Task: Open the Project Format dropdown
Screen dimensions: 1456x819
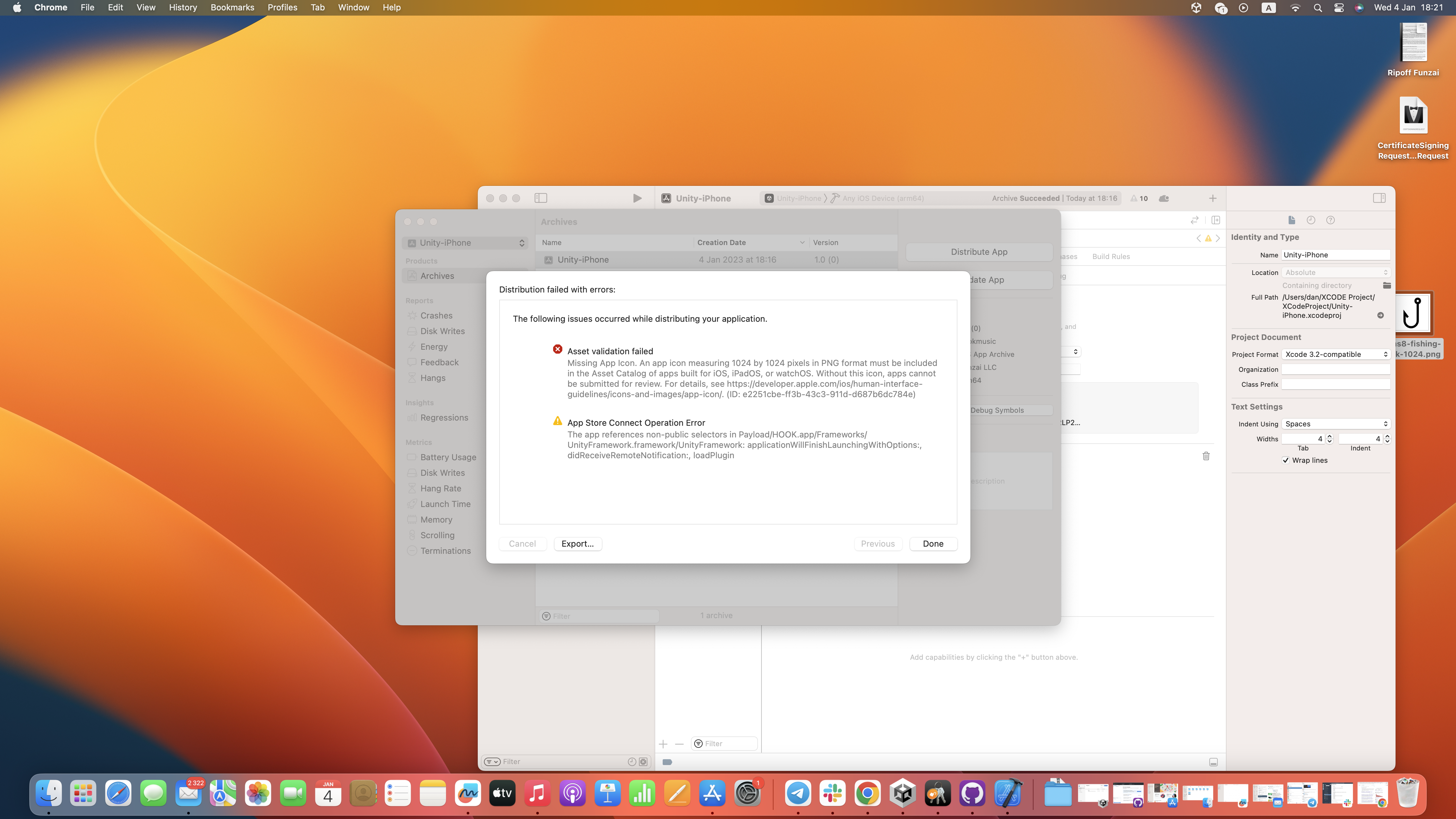Action: [1336, 354]
